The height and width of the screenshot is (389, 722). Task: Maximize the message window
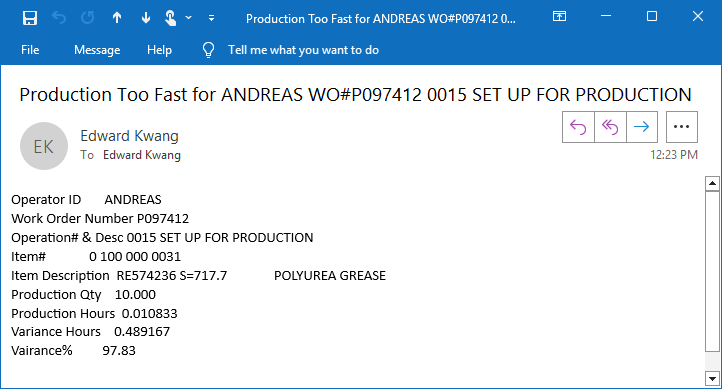[x=652, y=17]
